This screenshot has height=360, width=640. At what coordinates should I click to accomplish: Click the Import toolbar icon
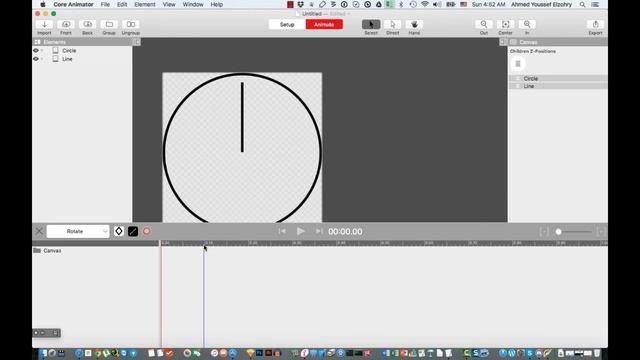(x=44, y=24)
